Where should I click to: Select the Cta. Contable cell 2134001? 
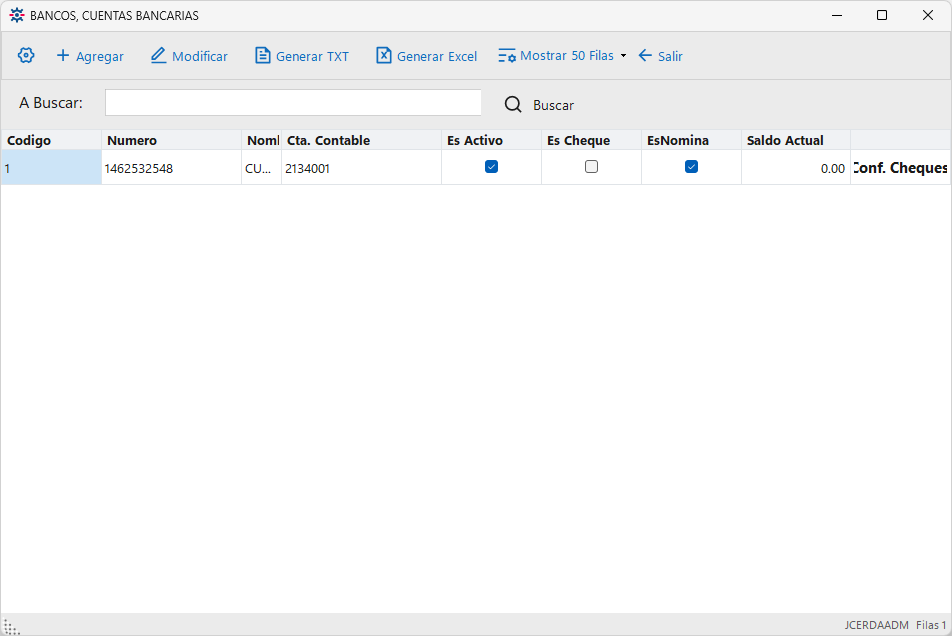pos(361,167)
